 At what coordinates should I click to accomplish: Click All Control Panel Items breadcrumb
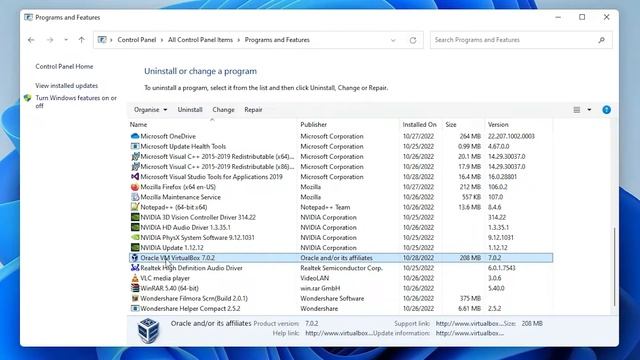200,40
